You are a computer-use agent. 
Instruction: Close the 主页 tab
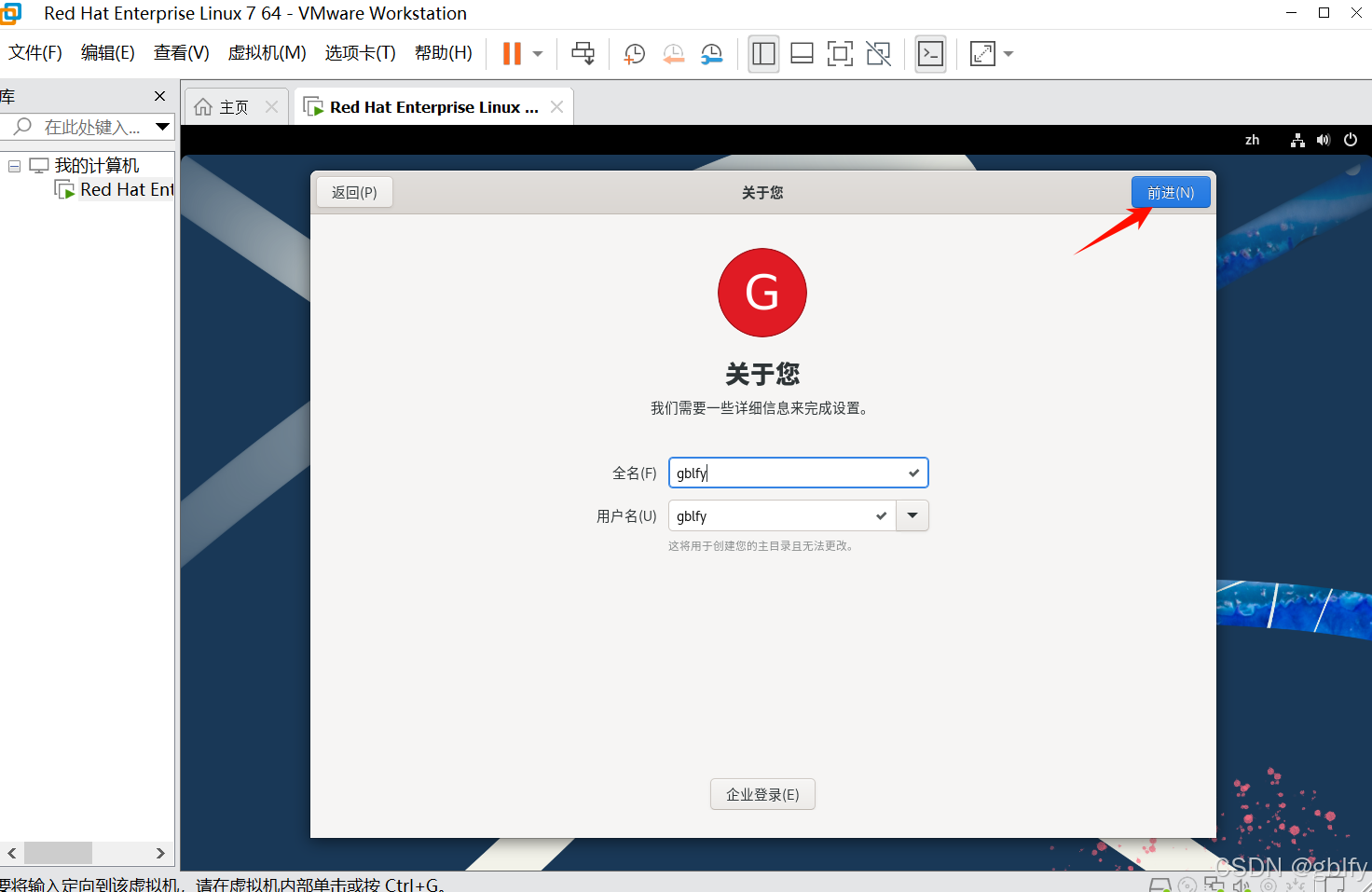tap(271, 107)
